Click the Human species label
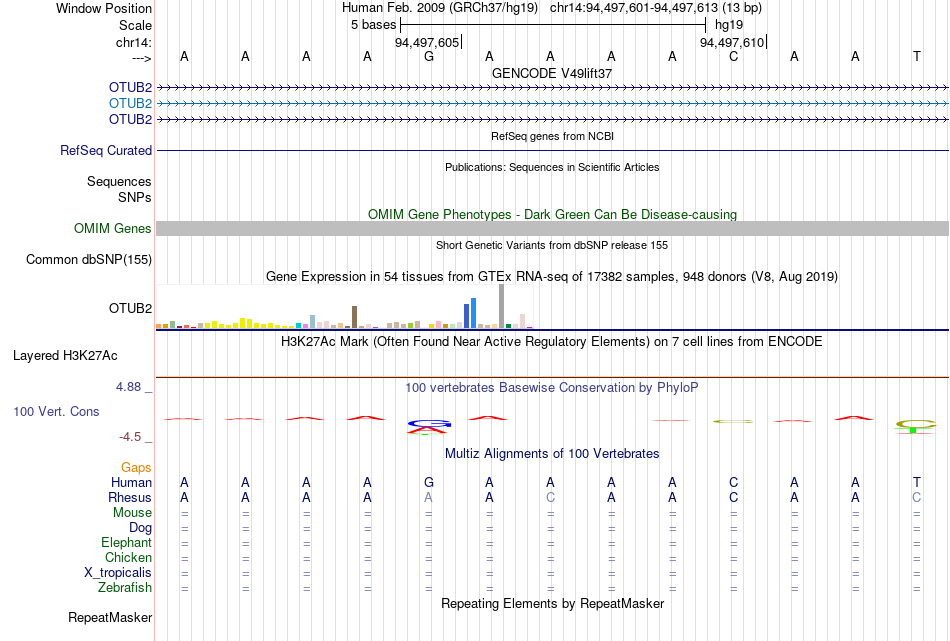 coord(131,482)
